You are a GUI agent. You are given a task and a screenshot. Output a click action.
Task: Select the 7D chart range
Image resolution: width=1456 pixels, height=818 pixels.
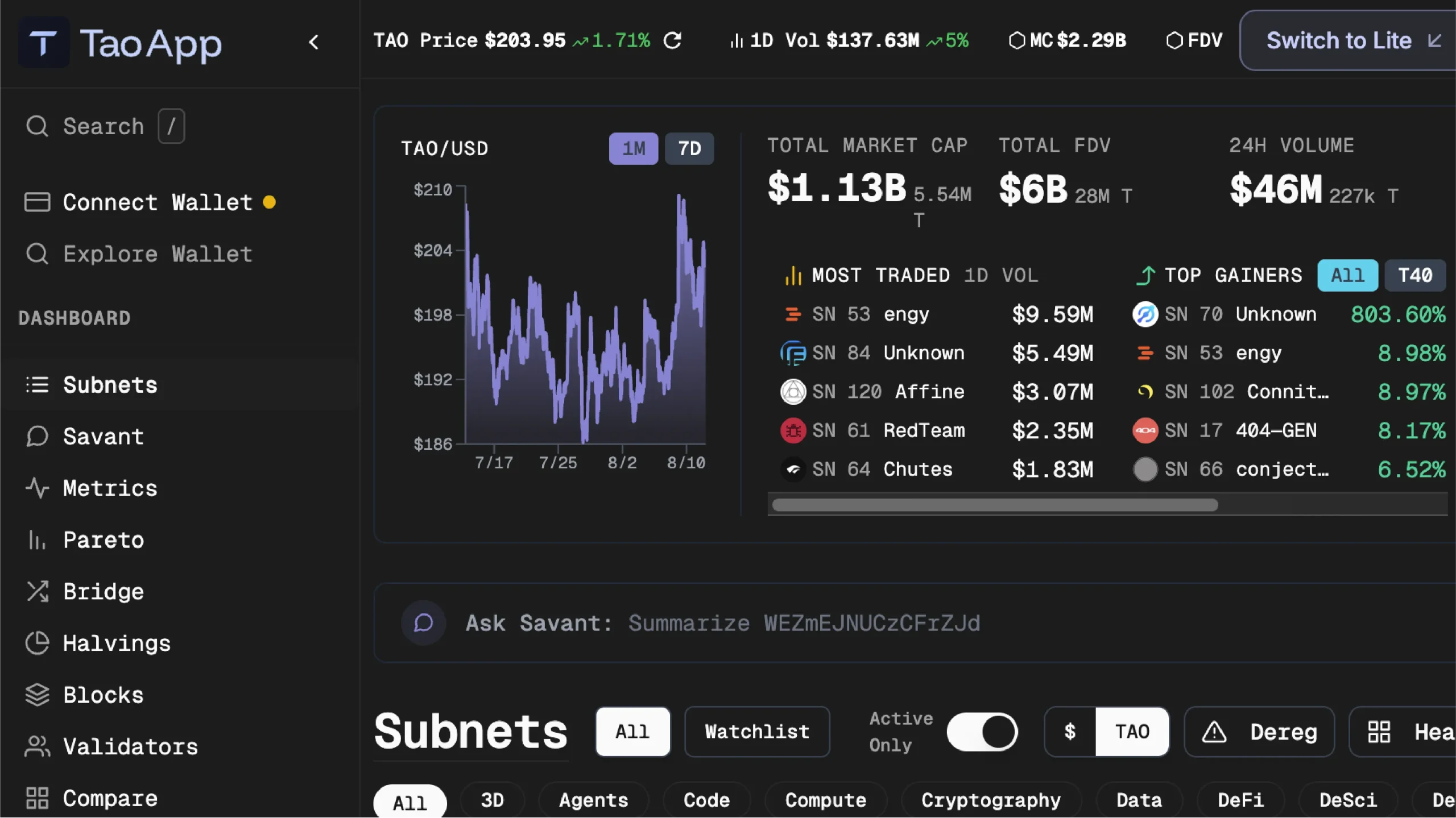point(689,149)
